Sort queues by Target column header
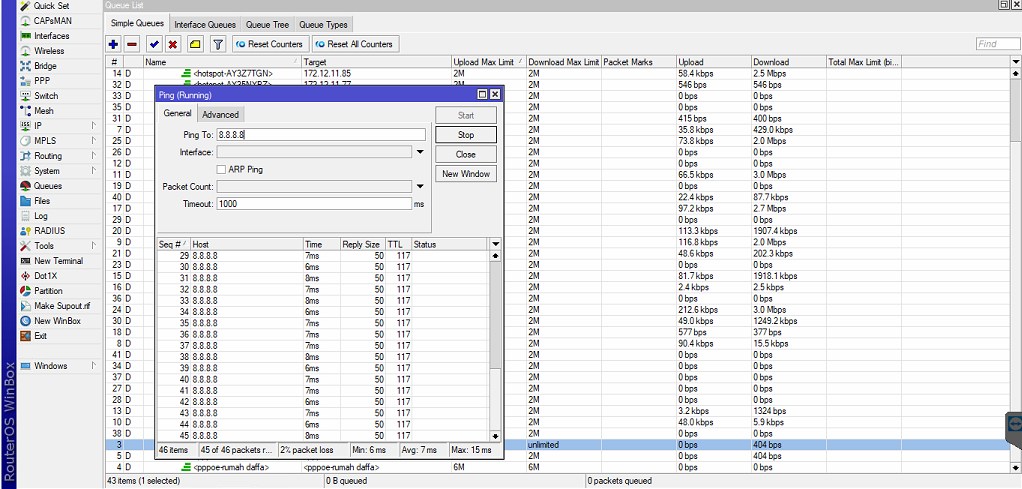This screenshot has width=1022, height=489. (376, 62)
